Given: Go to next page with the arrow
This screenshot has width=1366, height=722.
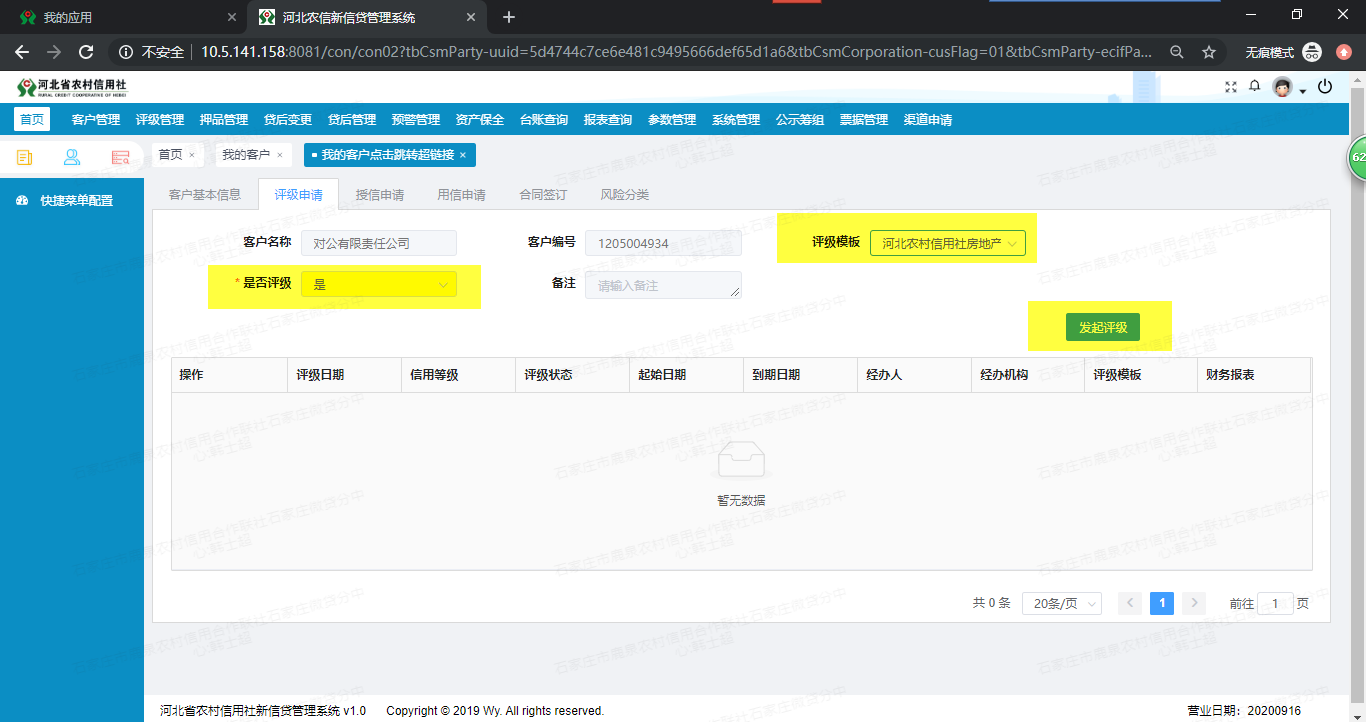Looking at the screenshot, I should [x=1194, y=603].
